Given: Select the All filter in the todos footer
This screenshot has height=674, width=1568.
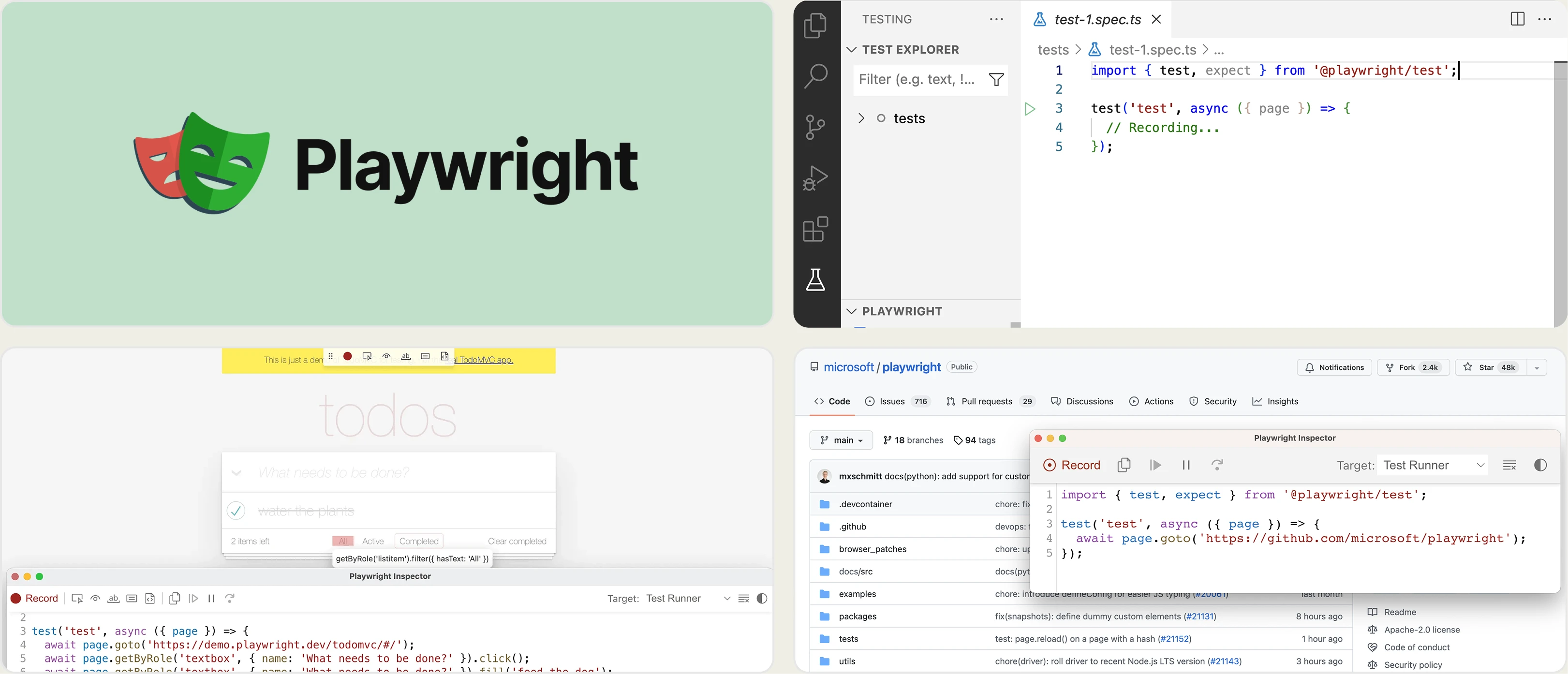Looking at the screenshot, I should [343, 542].
